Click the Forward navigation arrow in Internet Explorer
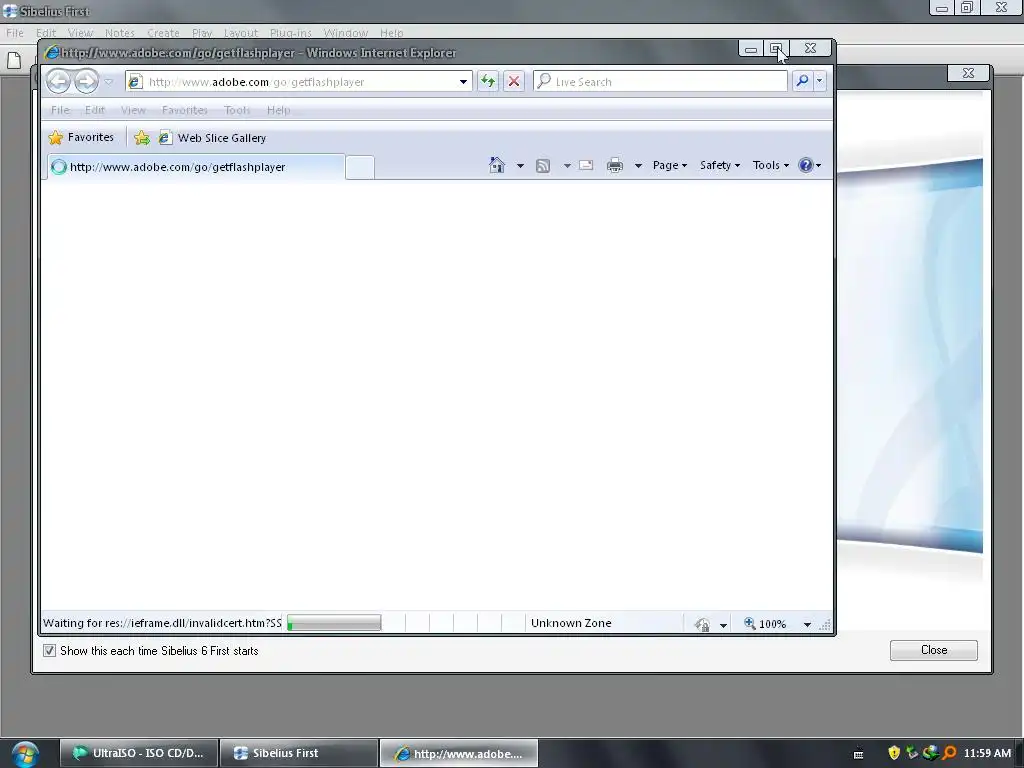This screenshot has height=768, width=1024. pos(86,81)
